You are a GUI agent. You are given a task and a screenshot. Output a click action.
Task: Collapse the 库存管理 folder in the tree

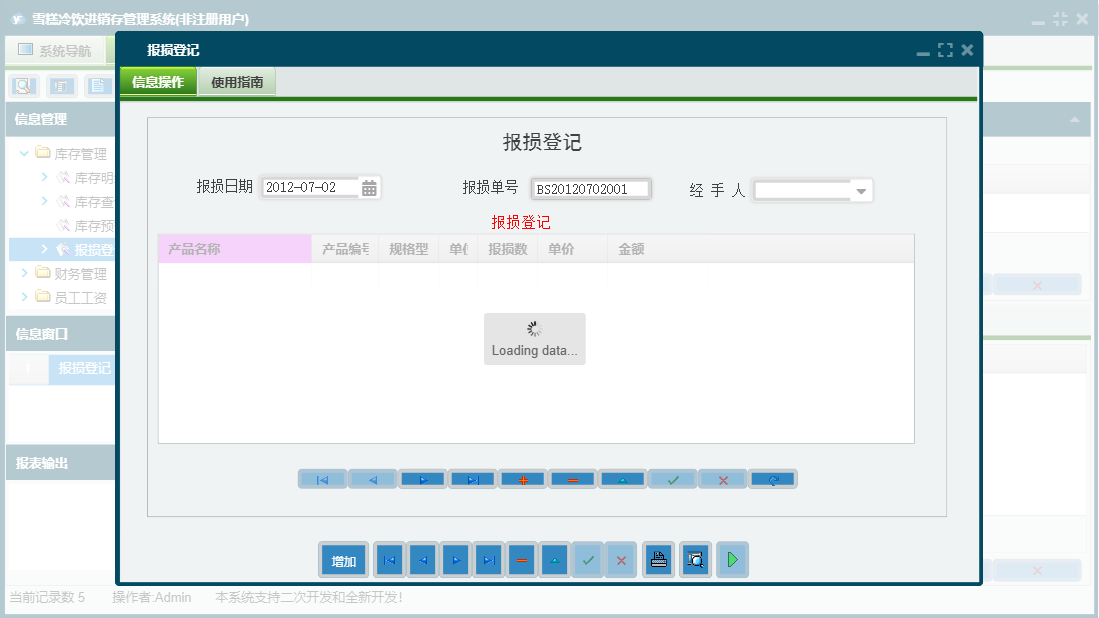[x=23, y=153]
